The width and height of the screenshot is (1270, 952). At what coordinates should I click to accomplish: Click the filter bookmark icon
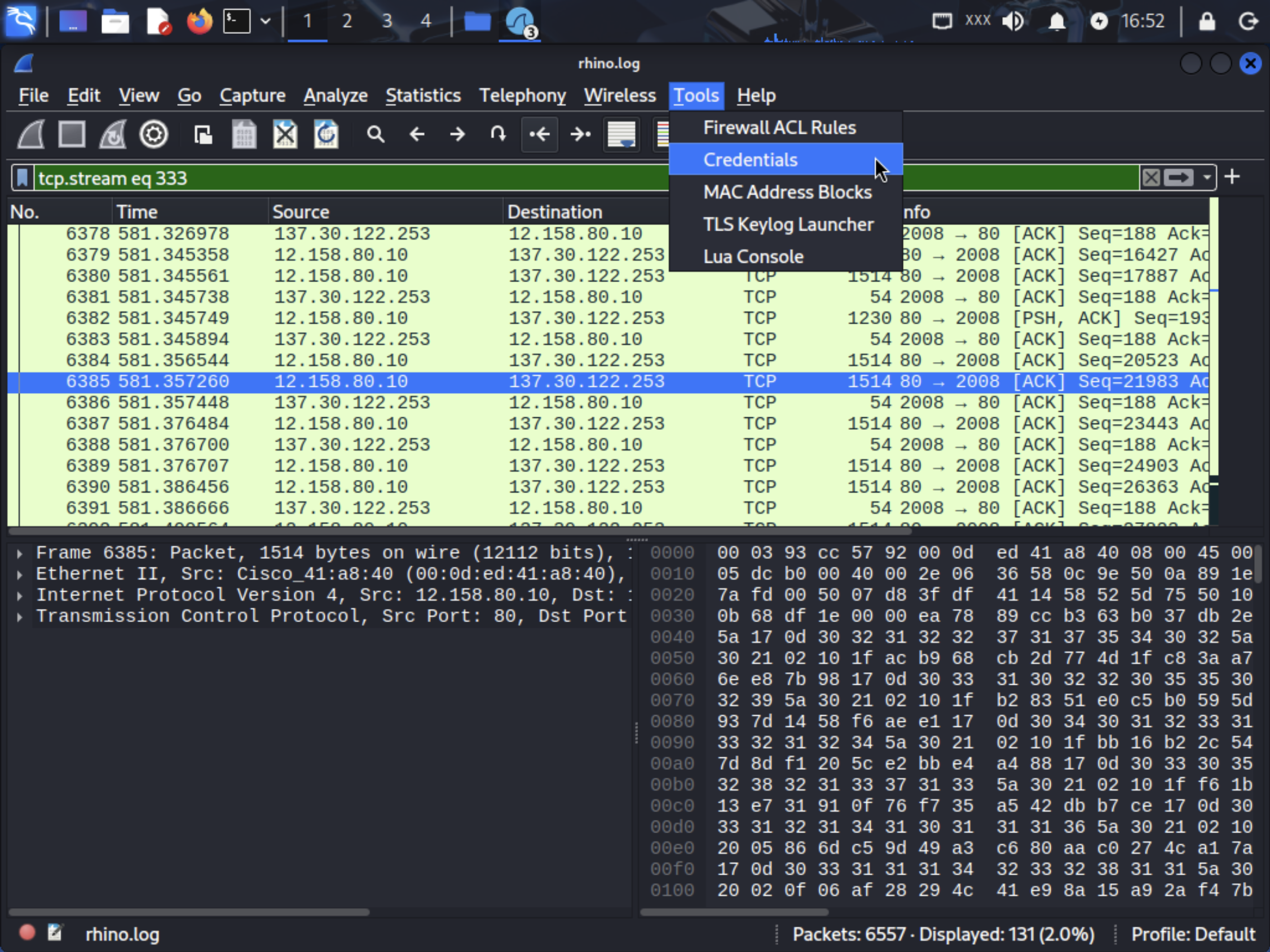point(23,178)
